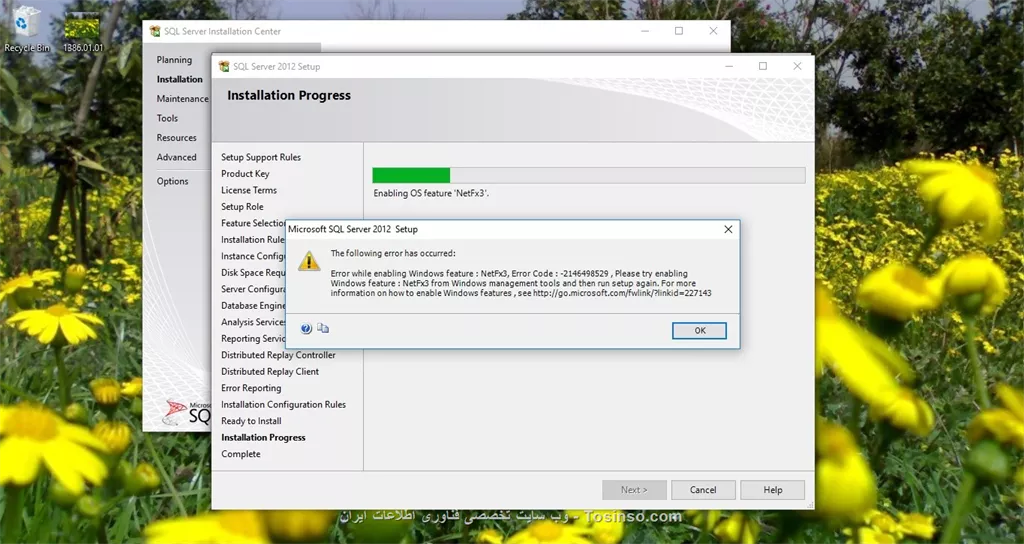The height and width of the screenshot is (544, 1024).
Task: Select the Complete step
Action: click(240, 454)
